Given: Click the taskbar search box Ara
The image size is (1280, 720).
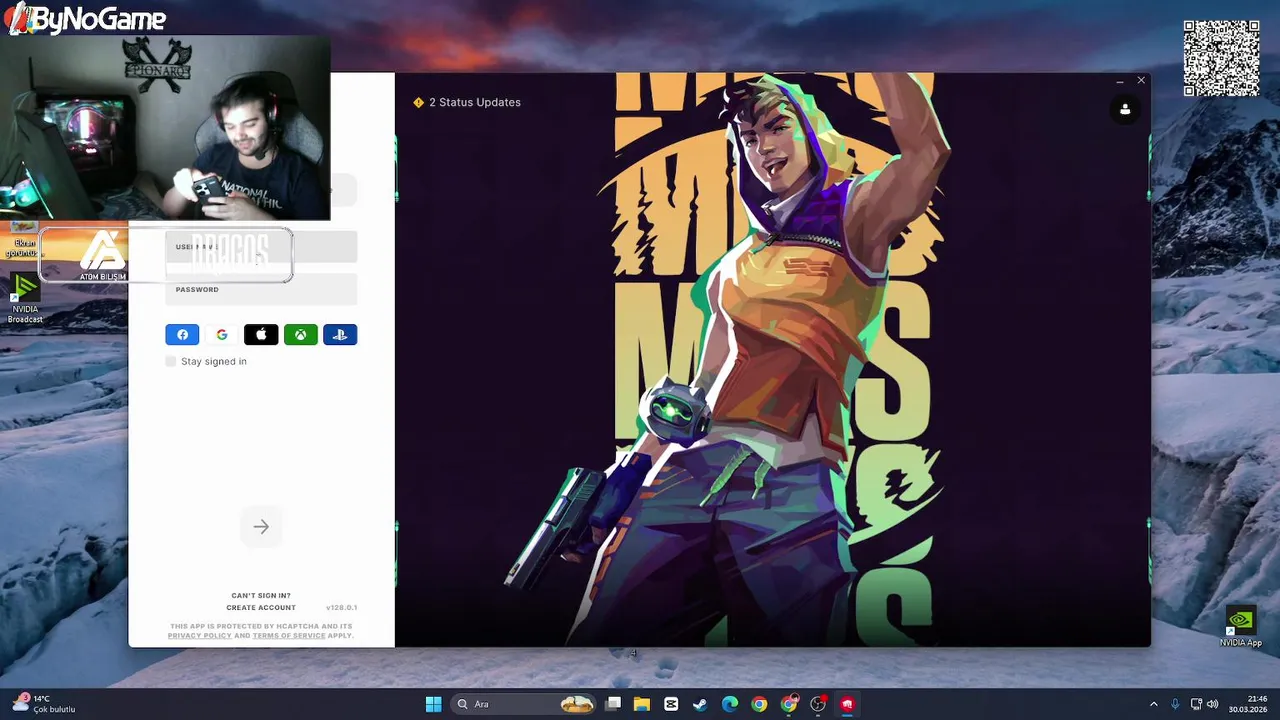Looking at the screenshot, I should (524, 704).
